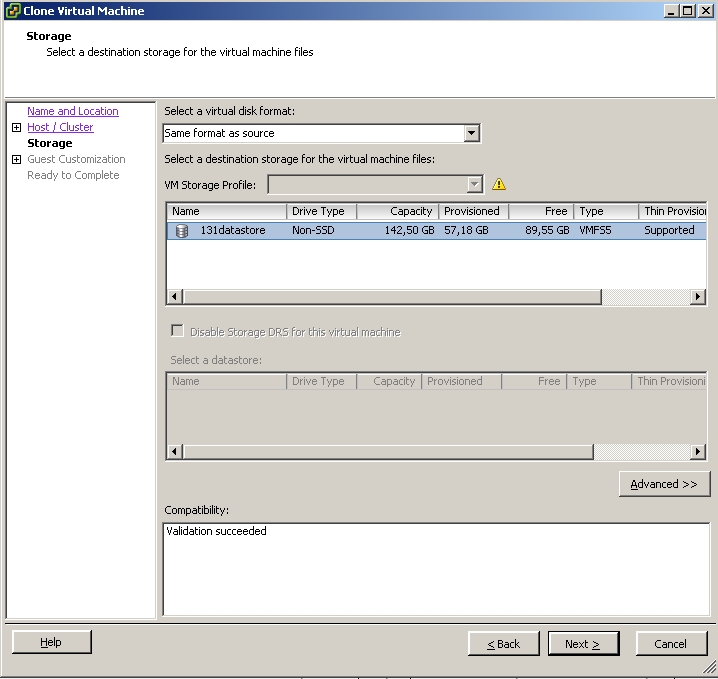Image resolution: width=718 pixels, height=679 pixels.
Task: Select the Storage step in sidebar
Action: (50, 143)
